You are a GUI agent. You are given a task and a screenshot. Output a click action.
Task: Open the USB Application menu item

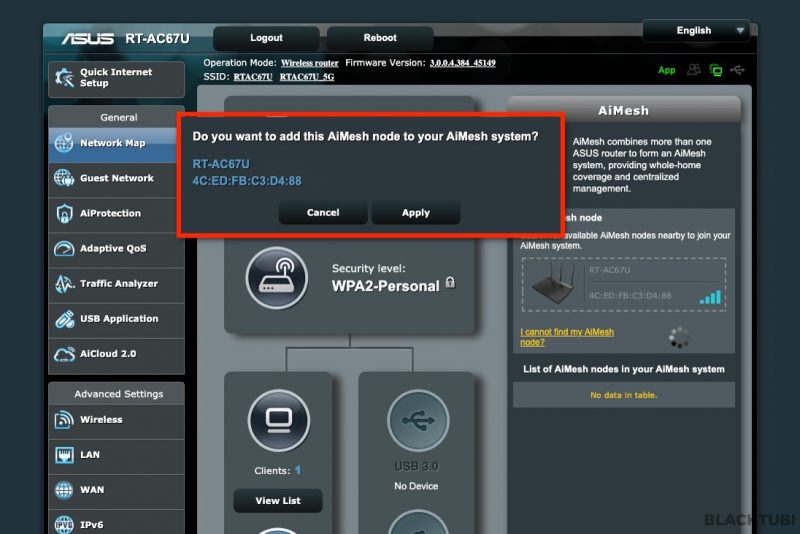[116, 319]
